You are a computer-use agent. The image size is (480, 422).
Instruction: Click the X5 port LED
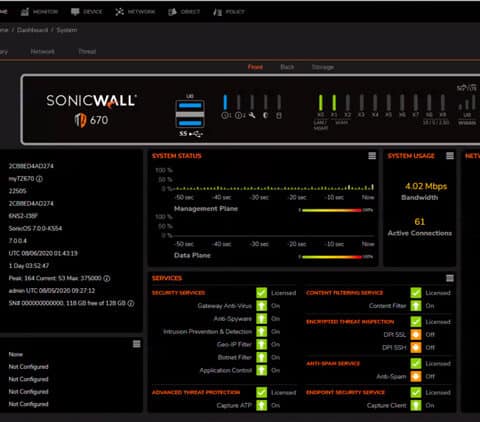(388, 102)
